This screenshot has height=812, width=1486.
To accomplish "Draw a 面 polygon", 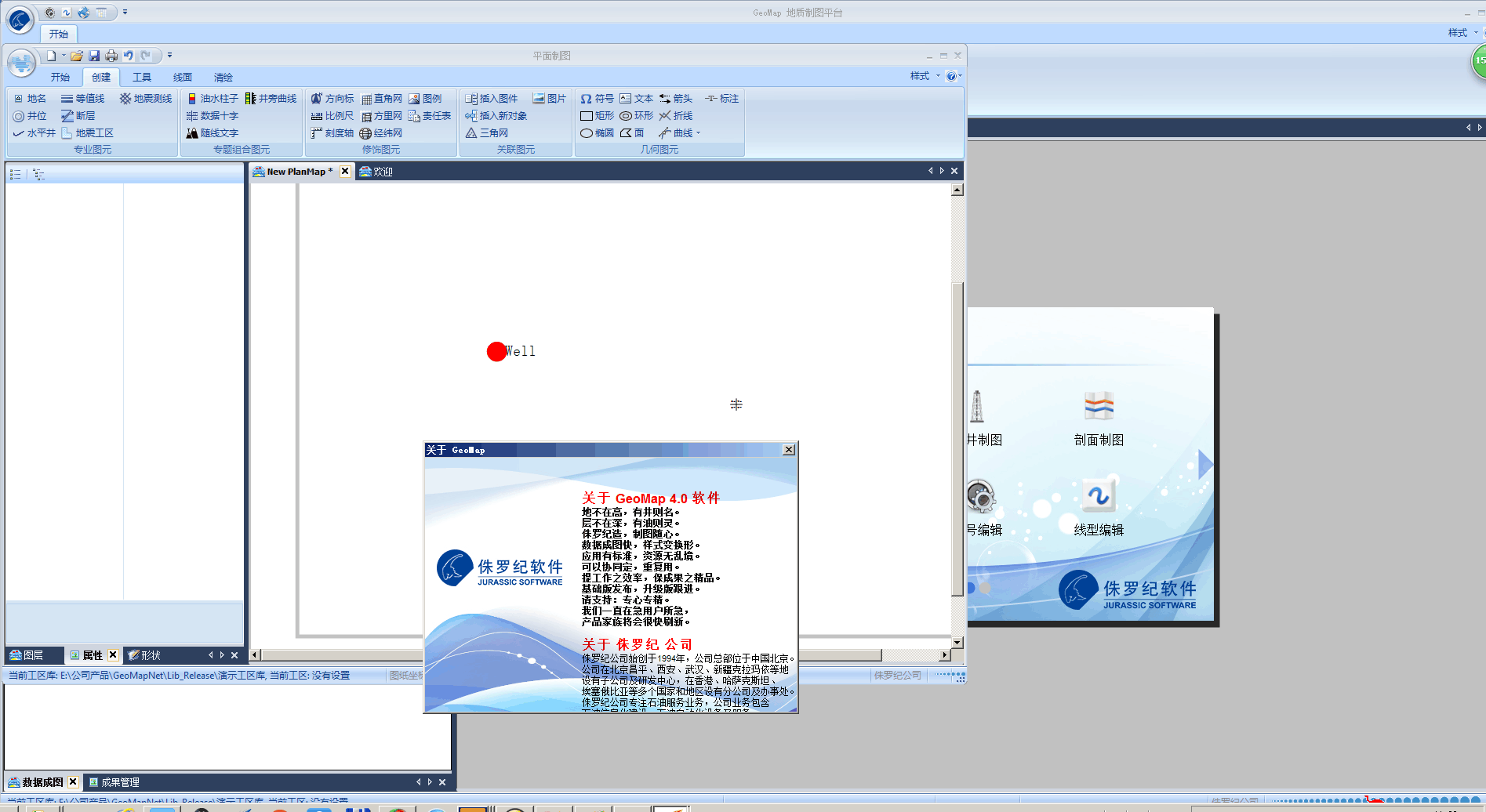I will coord(632,133).
